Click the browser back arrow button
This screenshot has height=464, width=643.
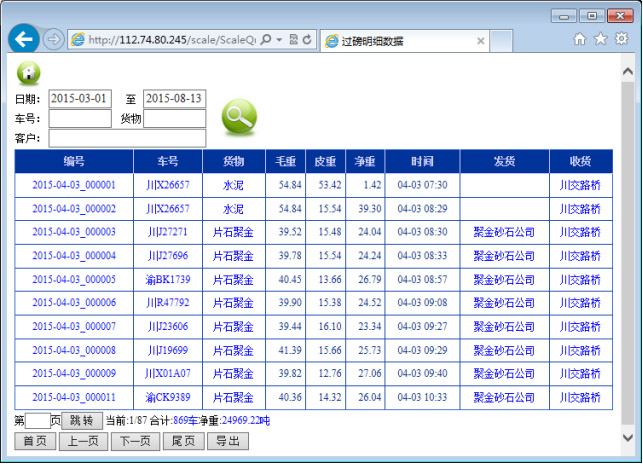[x=23, y=39]
